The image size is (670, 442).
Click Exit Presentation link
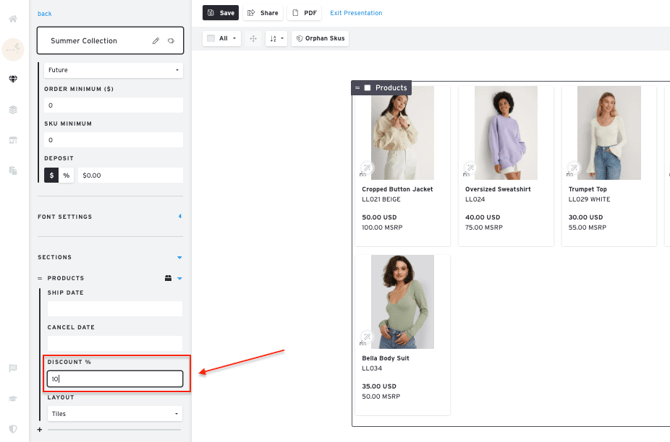click(356, 13)
